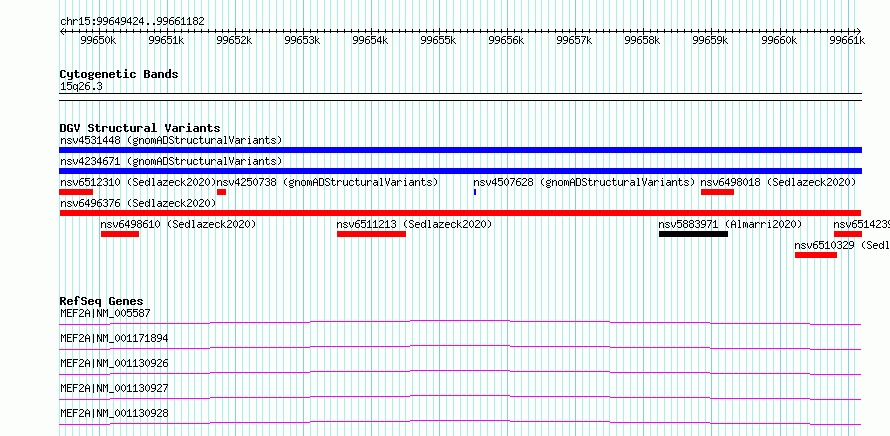Click the 99651k ruler tick label

click(x=166, y=40)
